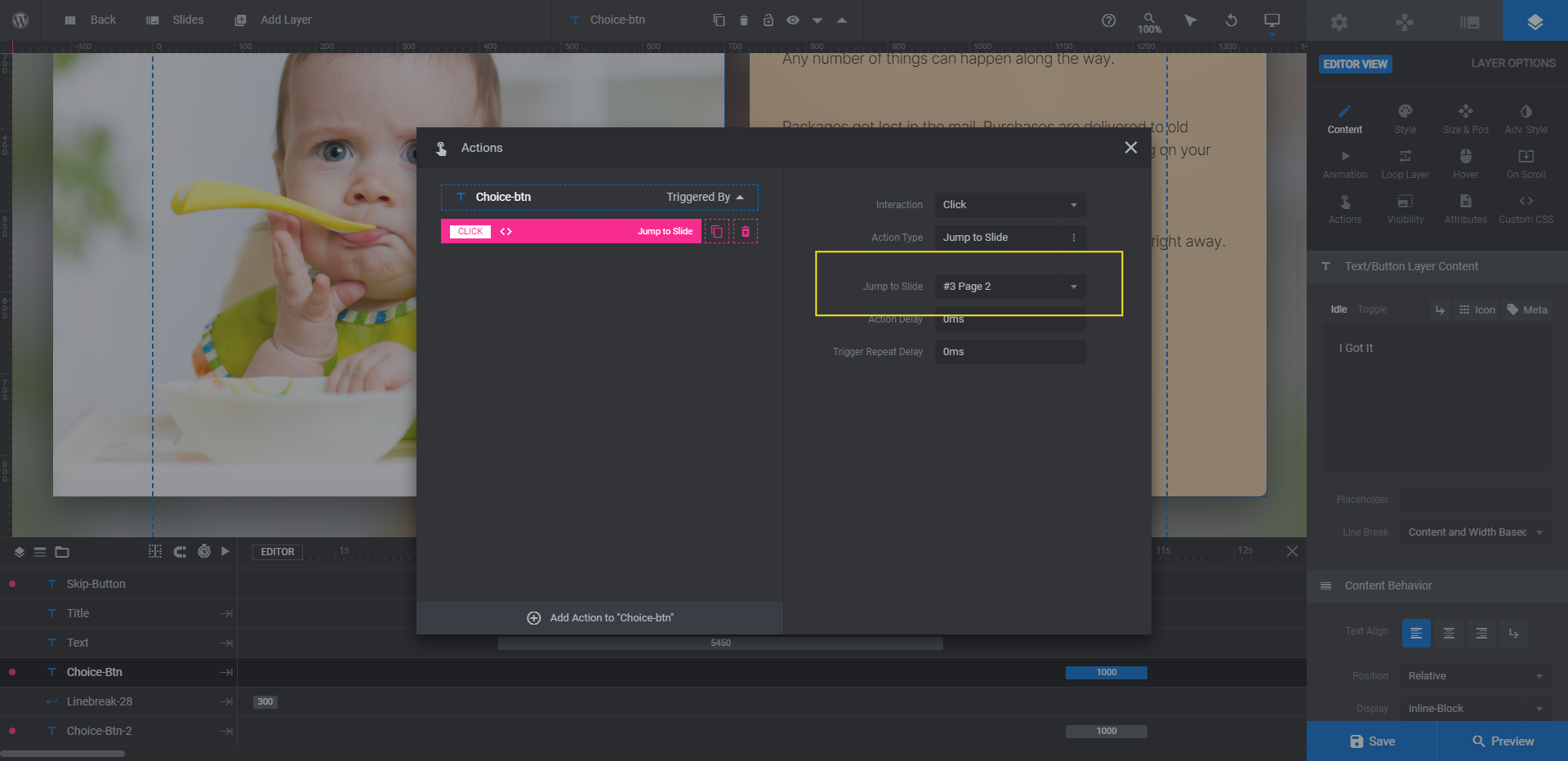This screenshot has width=1568, height=761.
Task: Click the 100% zoom magnifier
Action: [x=1149, y=22]
